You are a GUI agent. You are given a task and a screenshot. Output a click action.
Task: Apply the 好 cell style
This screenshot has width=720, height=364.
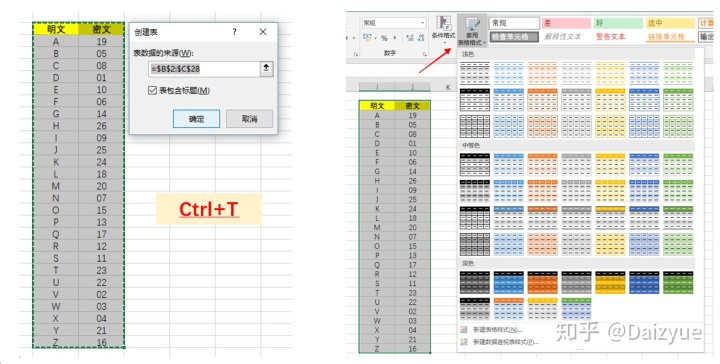(619, 23)
